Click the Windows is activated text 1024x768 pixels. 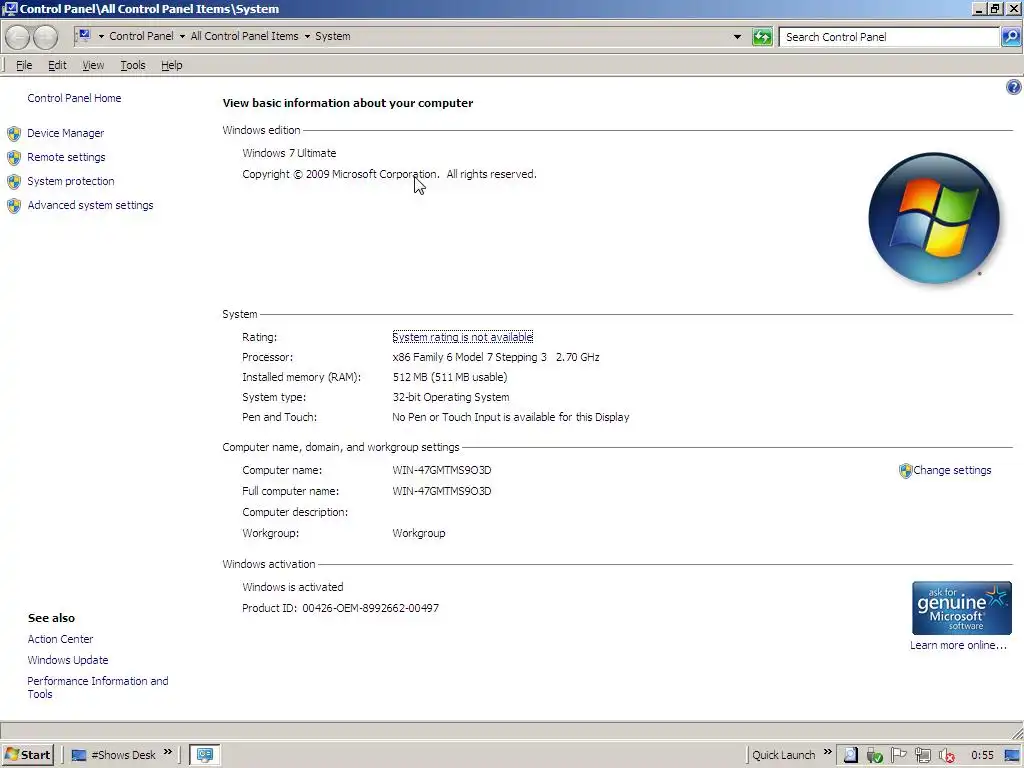(293, 587)
